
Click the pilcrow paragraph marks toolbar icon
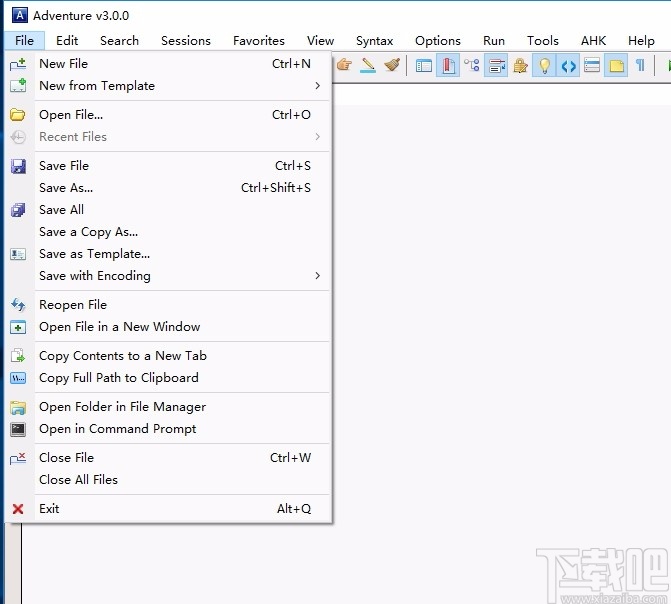[640, 65]
